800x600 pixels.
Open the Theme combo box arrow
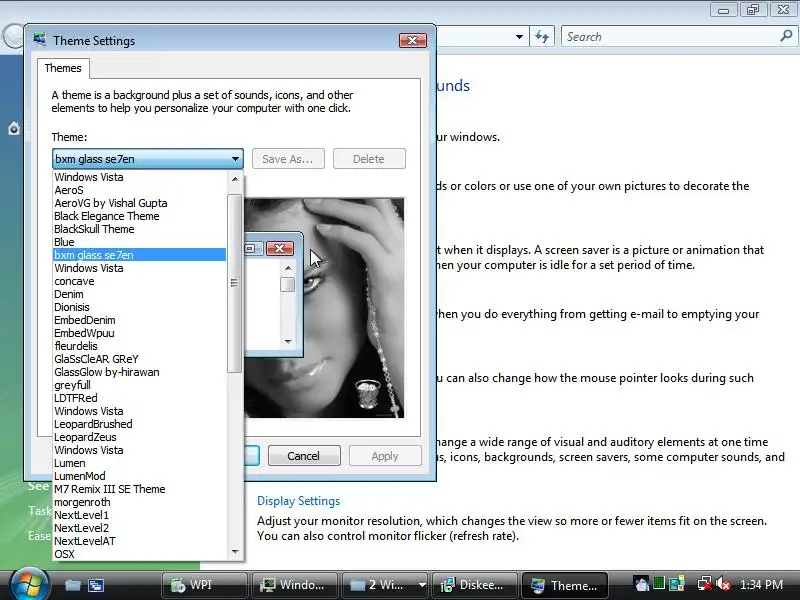235,159
